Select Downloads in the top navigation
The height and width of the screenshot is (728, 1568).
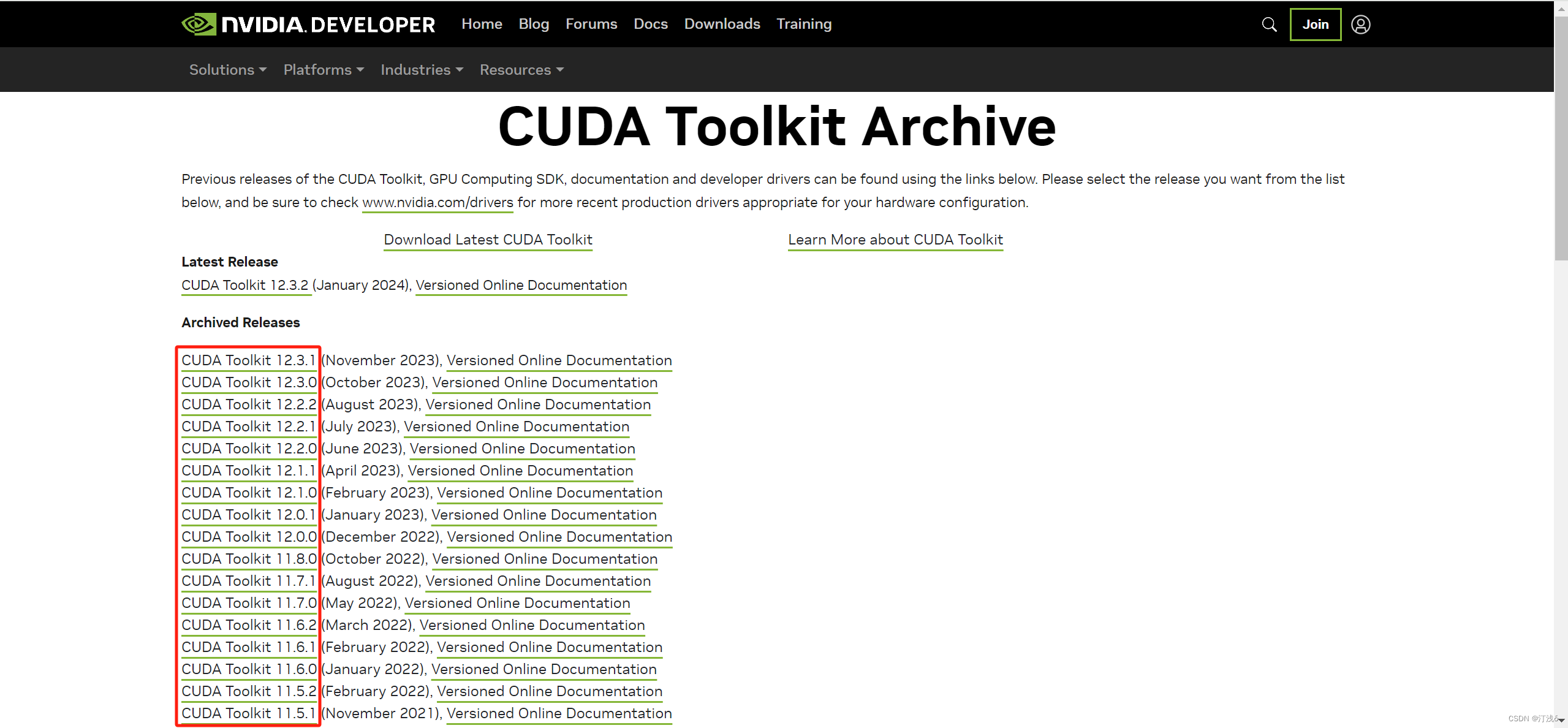point(722,24)
